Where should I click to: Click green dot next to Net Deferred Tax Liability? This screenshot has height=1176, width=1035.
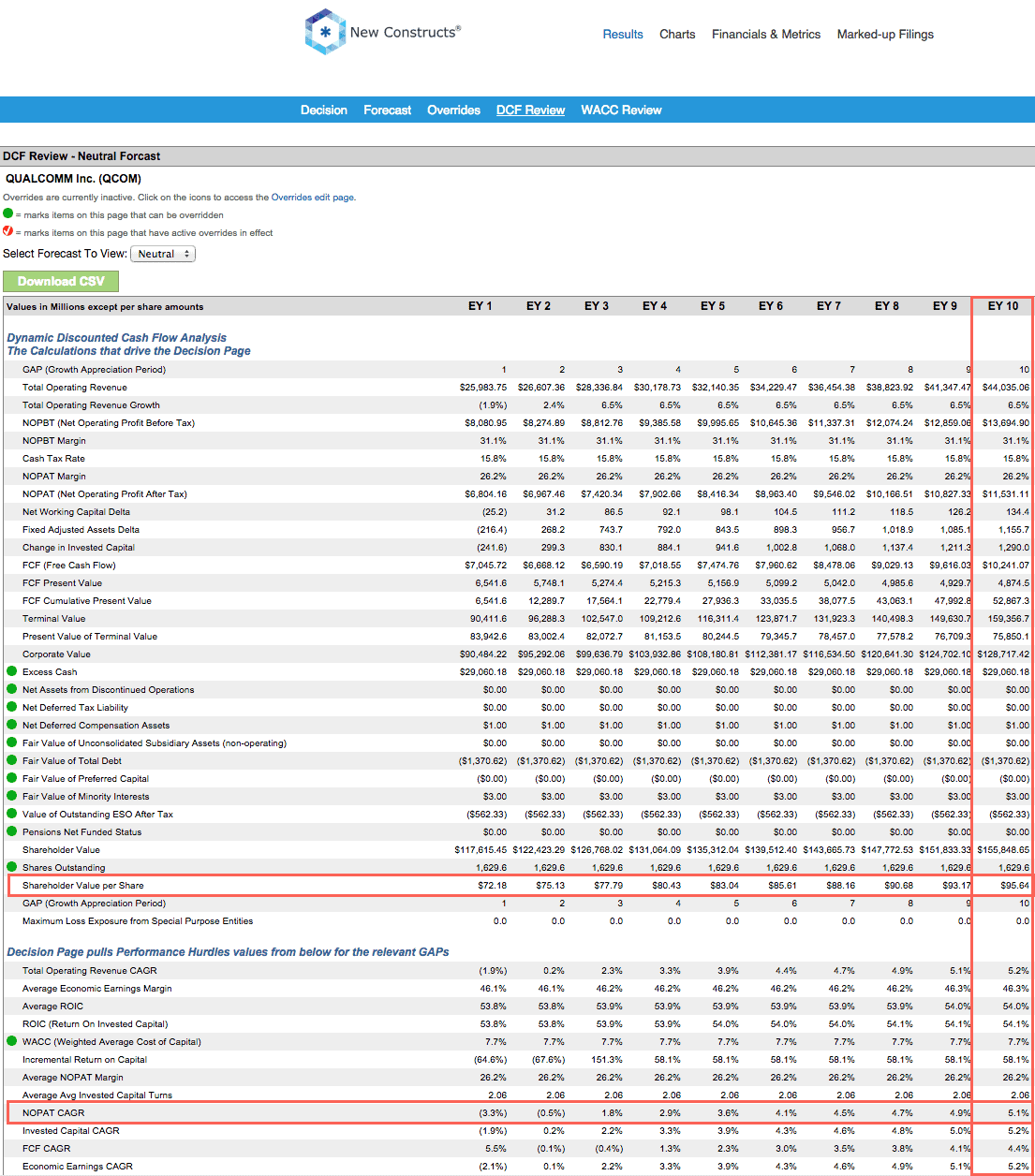(12, 707)
